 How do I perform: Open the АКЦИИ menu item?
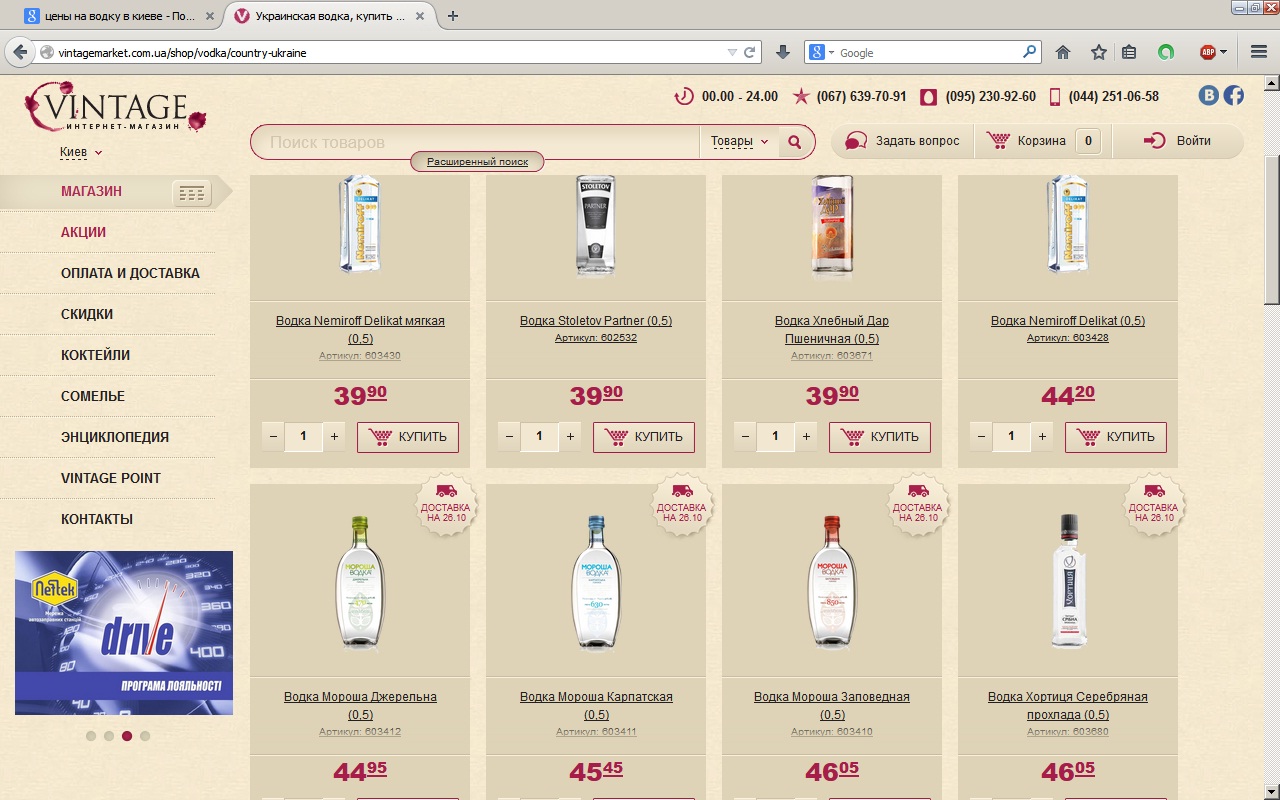click(83, 232)
